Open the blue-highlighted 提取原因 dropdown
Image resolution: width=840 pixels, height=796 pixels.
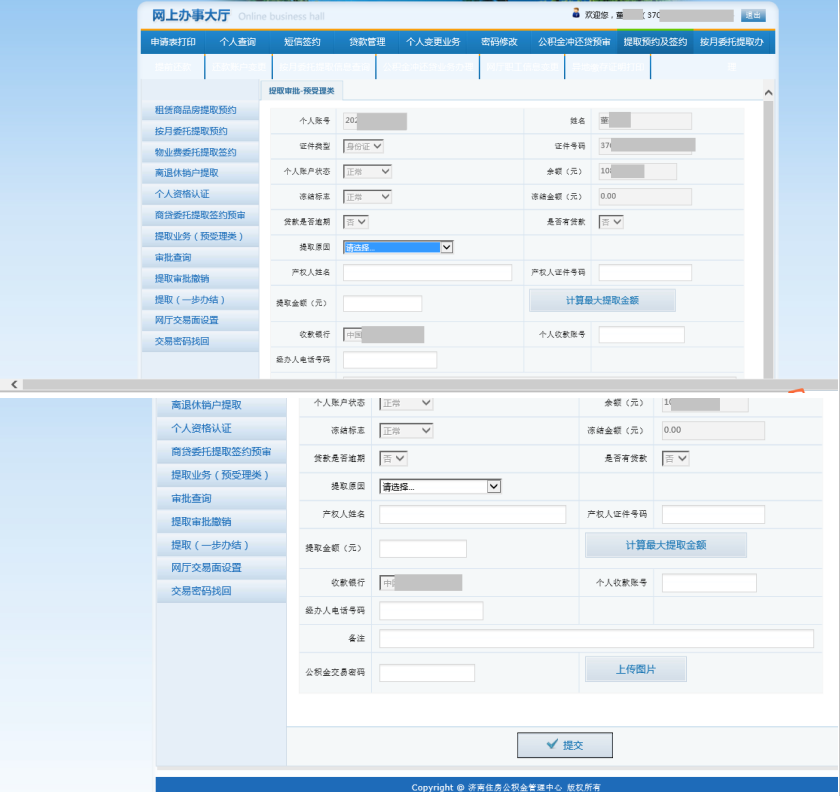[x=398, y=247]
